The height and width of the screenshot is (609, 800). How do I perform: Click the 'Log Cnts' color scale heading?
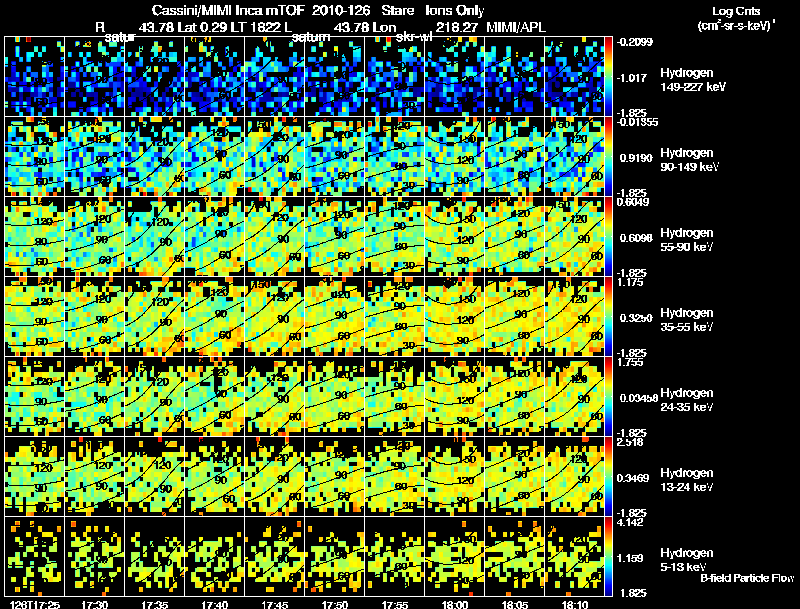736,11
